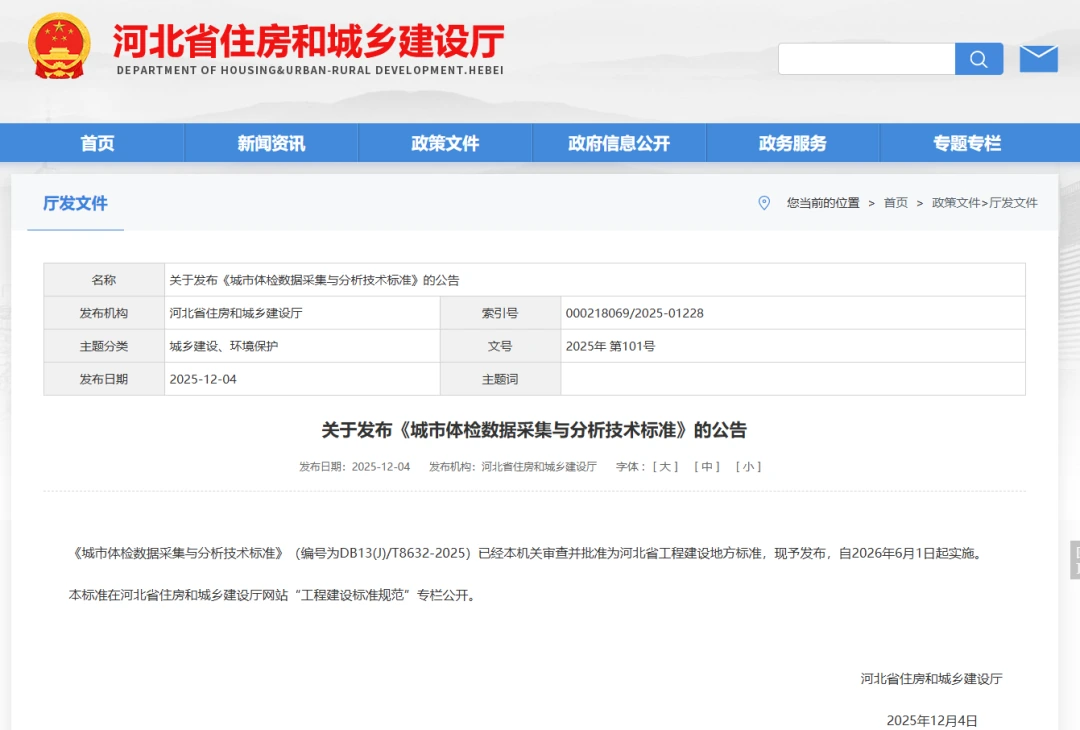This screenshot has height=730, width=1080.
Task: Click the 主题分类 label cell
Action: [x=104, y=346]
